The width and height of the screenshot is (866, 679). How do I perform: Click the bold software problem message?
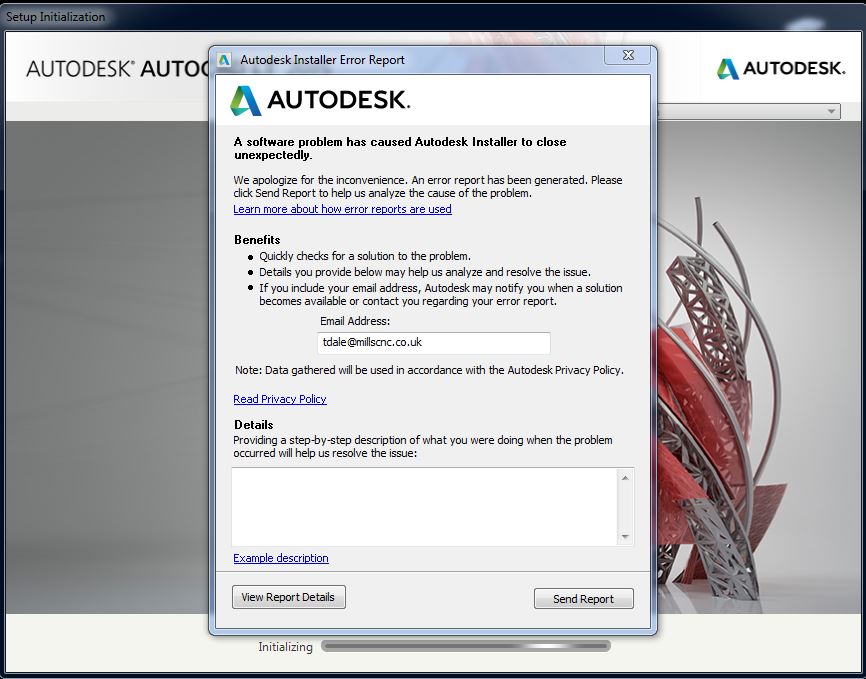pos(400,148)
